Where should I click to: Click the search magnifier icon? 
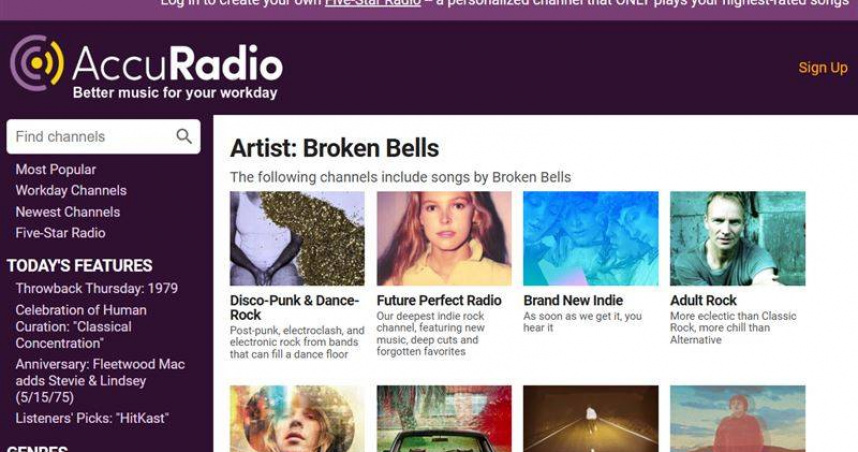184,136
